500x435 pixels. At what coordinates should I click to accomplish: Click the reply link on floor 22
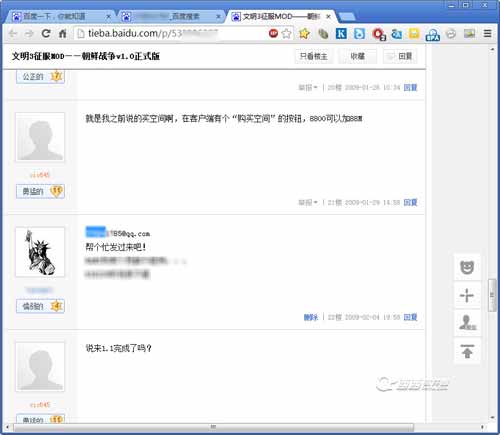(x=410, y=317)
